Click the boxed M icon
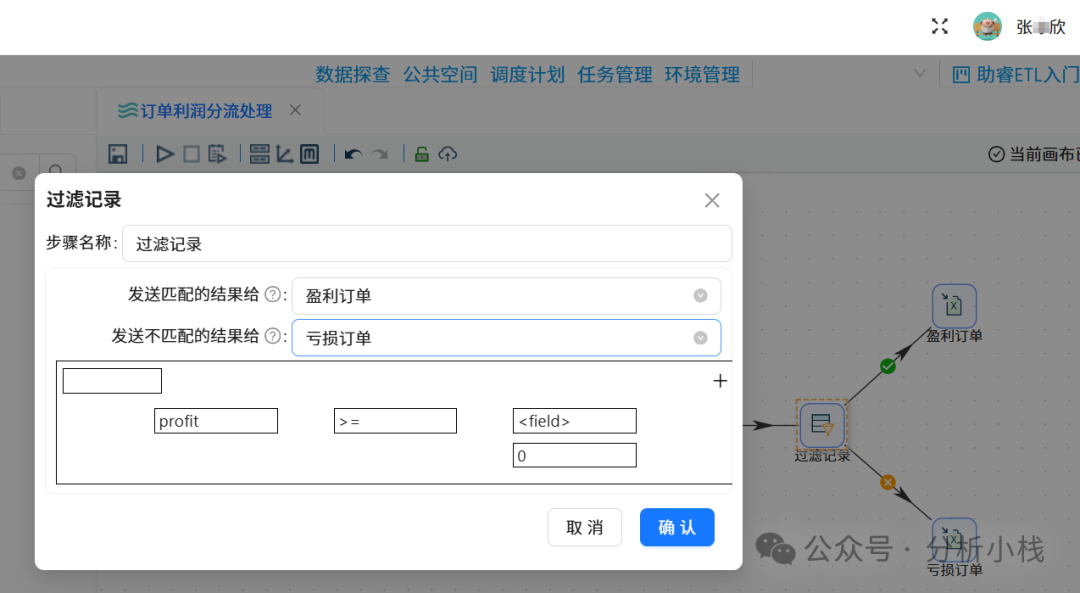 pos(309,154)
